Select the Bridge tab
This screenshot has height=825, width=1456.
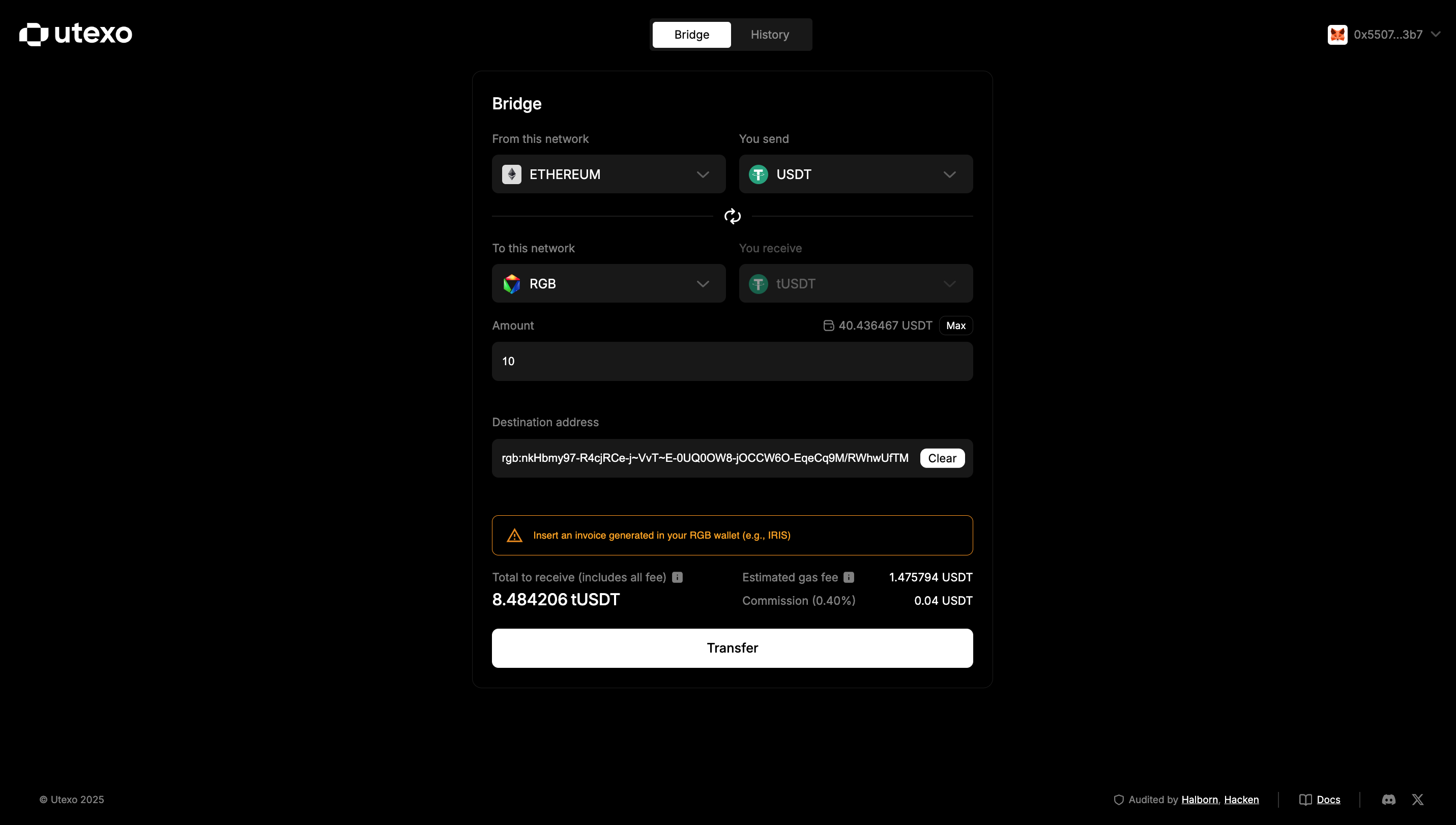691,35
